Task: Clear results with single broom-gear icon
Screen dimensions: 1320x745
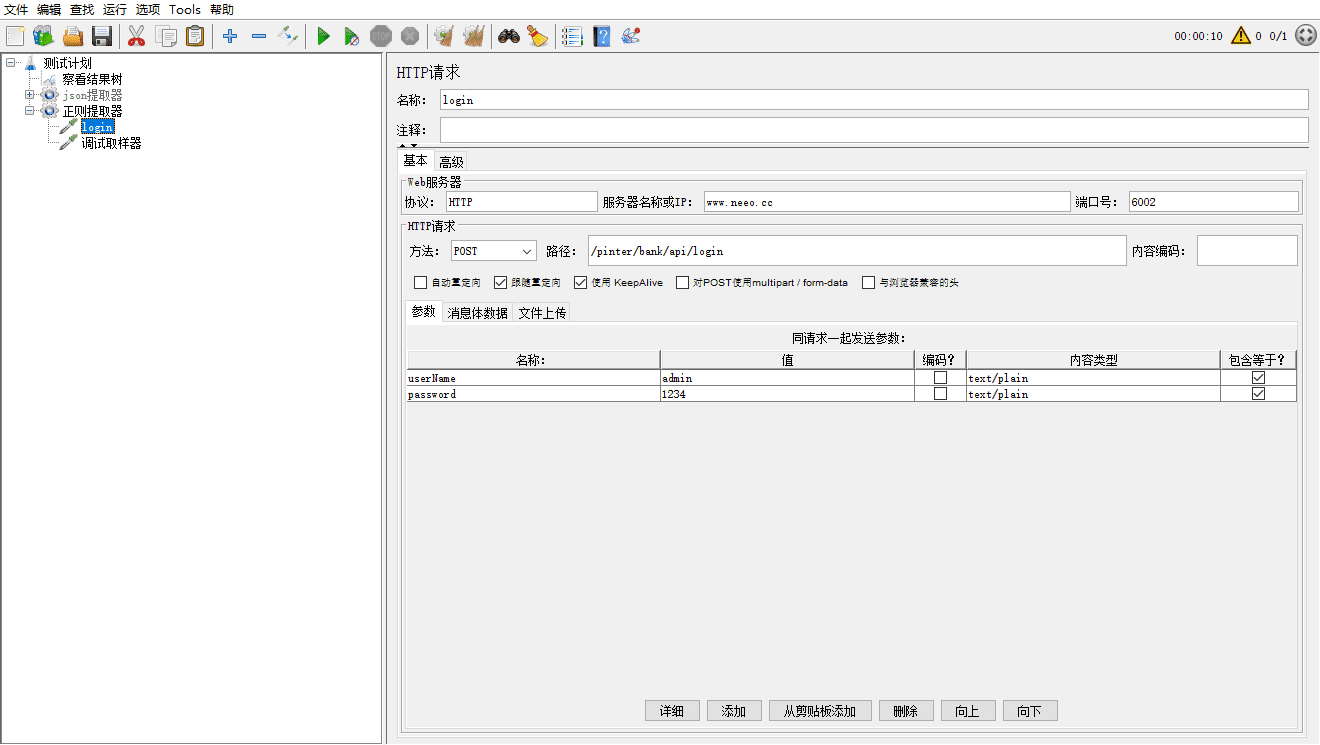Action: [444, 37]
